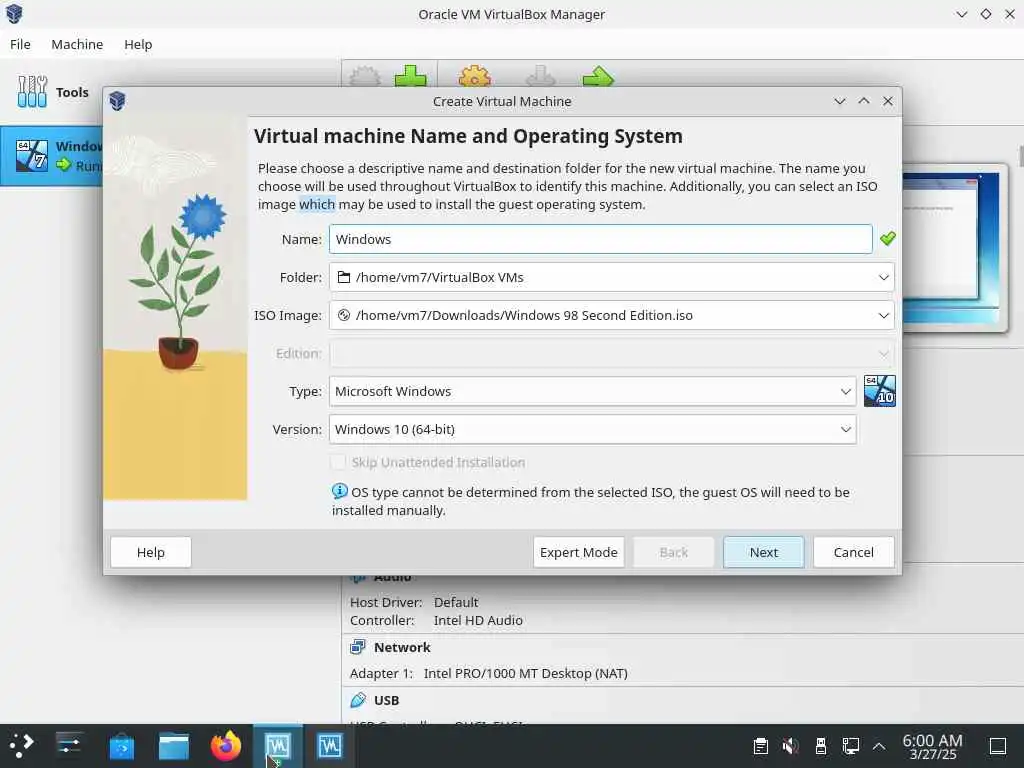Toggle Skip Unattended Installation checkbox

point(338,462)
